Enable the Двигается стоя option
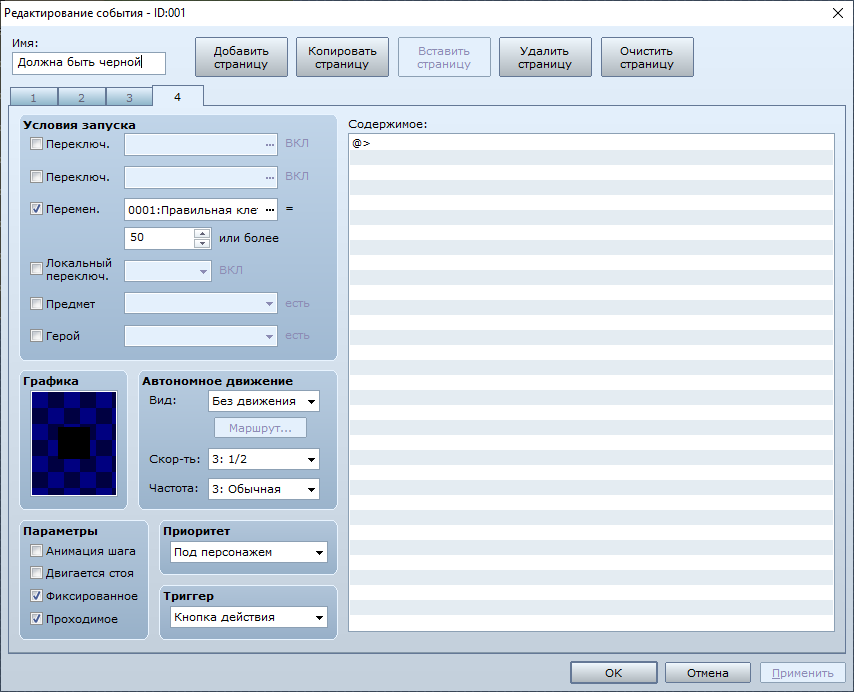The height and width of the screenshot is (692, 854). [36, 572]
